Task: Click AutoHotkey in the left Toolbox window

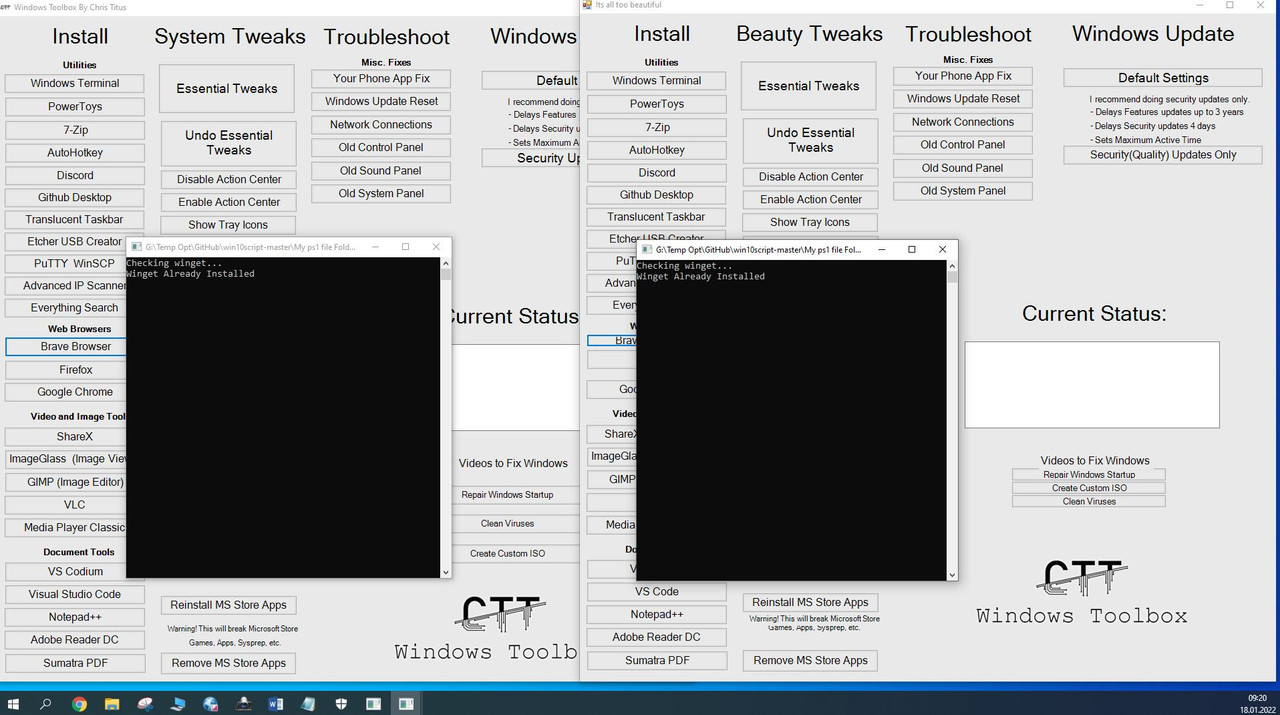Action: pyautogui.click(x=75, y=153)
